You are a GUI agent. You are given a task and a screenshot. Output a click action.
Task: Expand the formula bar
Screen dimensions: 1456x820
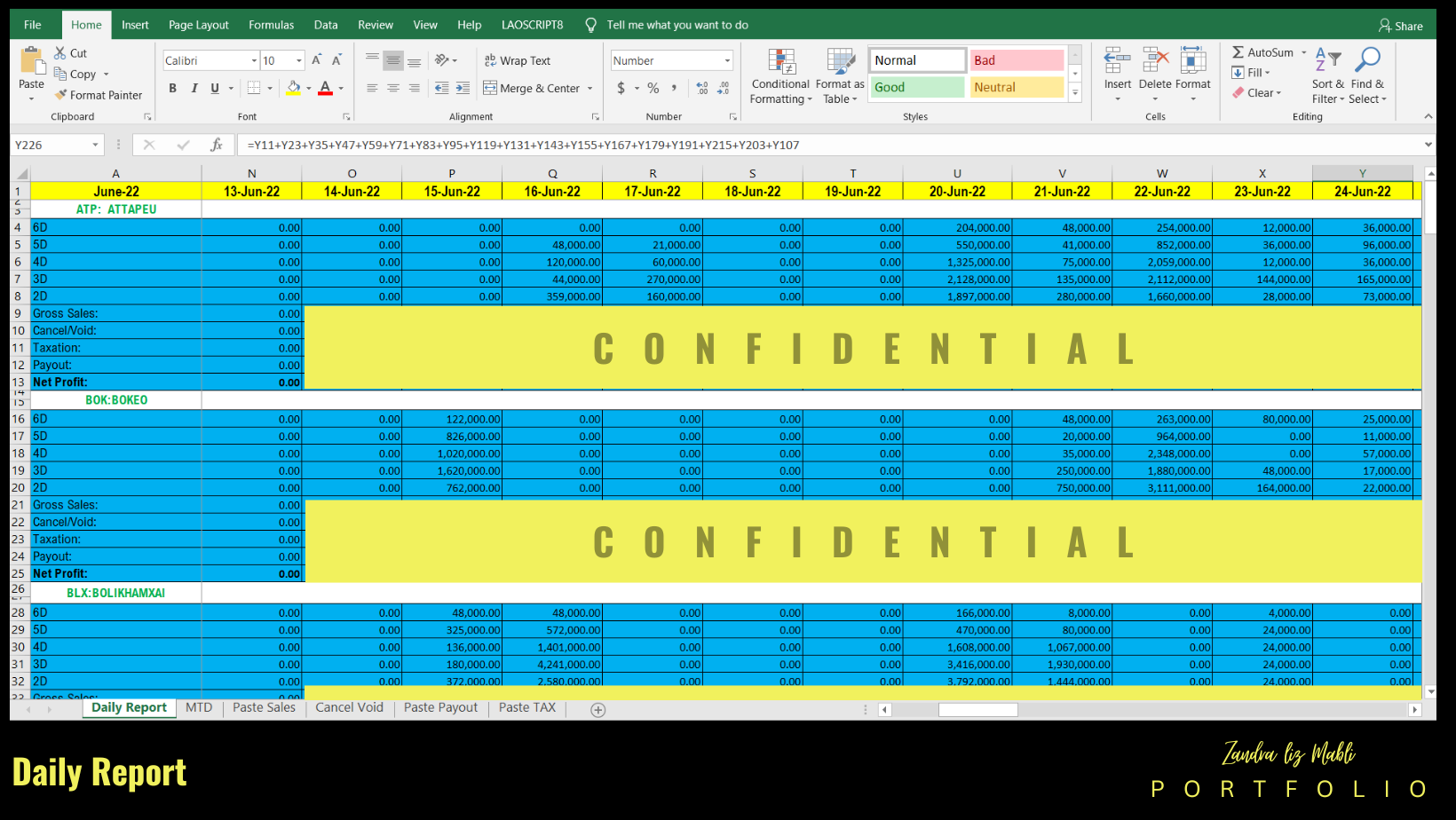(1428, 145)
